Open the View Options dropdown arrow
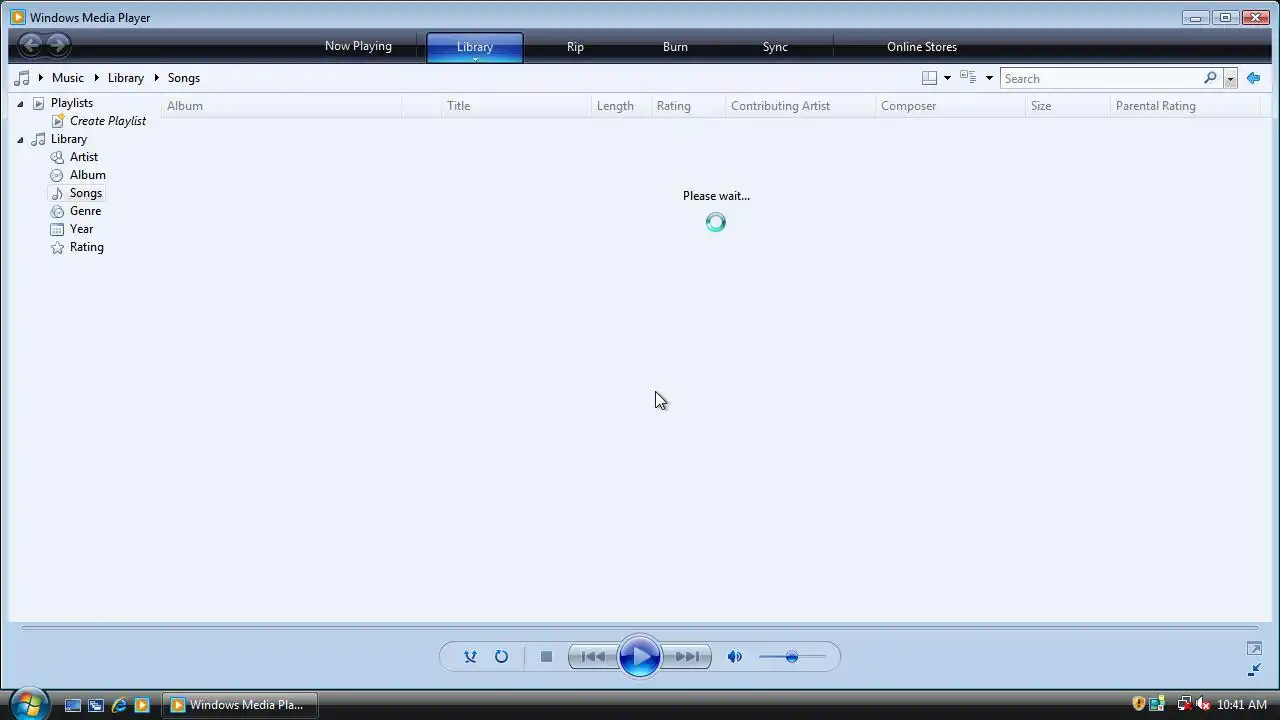The width and height of the screenshot is (1280, 720). tap(989, 78)
